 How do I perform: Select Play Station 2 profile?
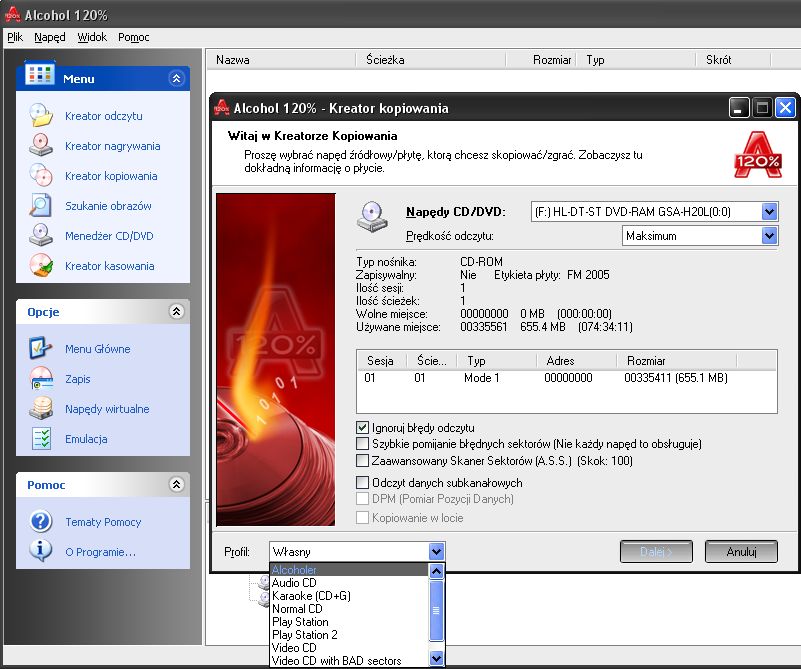[x=349, y=635]
